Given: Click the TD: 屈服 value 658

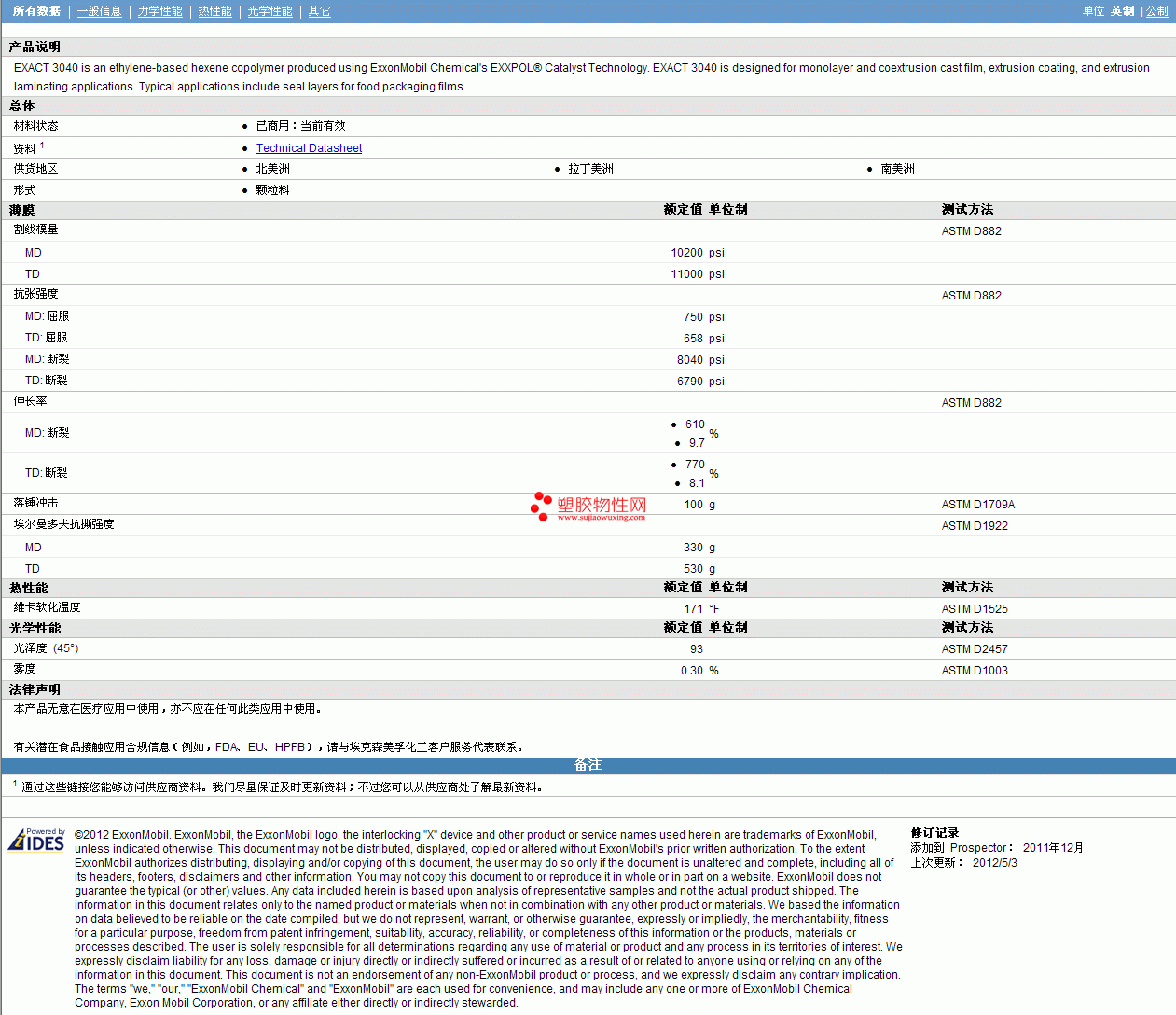Looking at the screenshot, I should (x=694, y=339).
